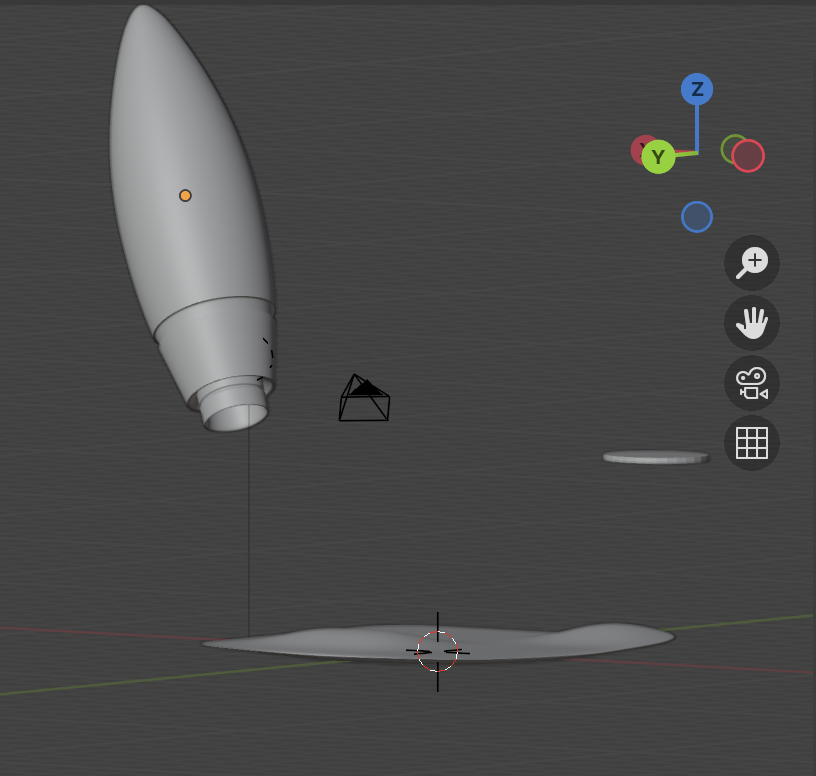
Task: Click the partially hidden red X axis handle
Action: pyautogui.click(x=640, y=148)
